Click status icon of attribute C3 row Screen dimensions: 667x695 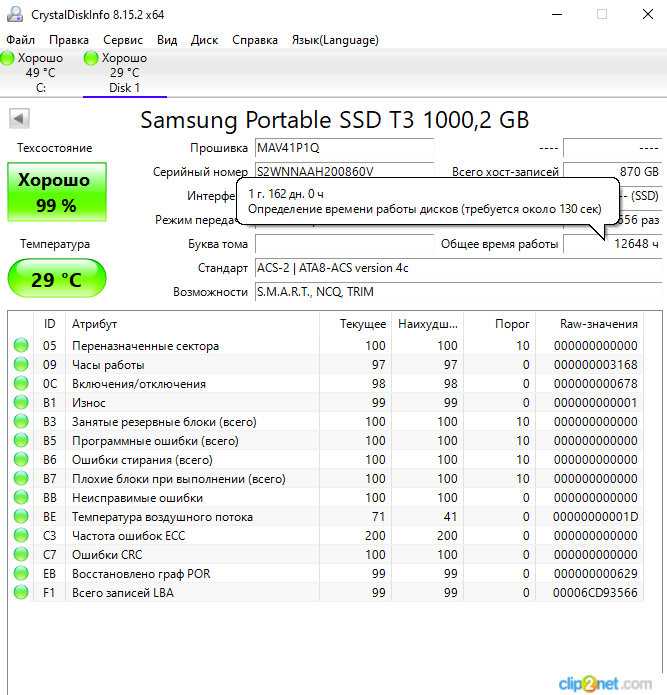point(21,535)
